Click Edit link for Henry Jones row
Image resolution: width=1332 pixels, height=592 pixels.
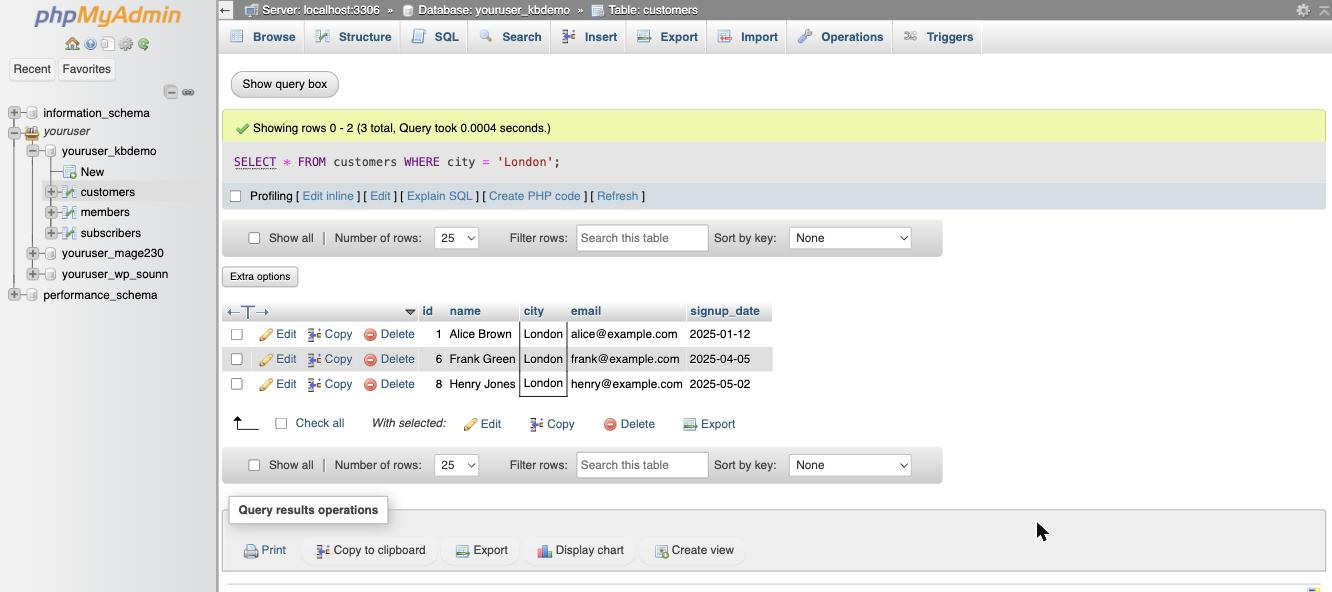point(278,384)
